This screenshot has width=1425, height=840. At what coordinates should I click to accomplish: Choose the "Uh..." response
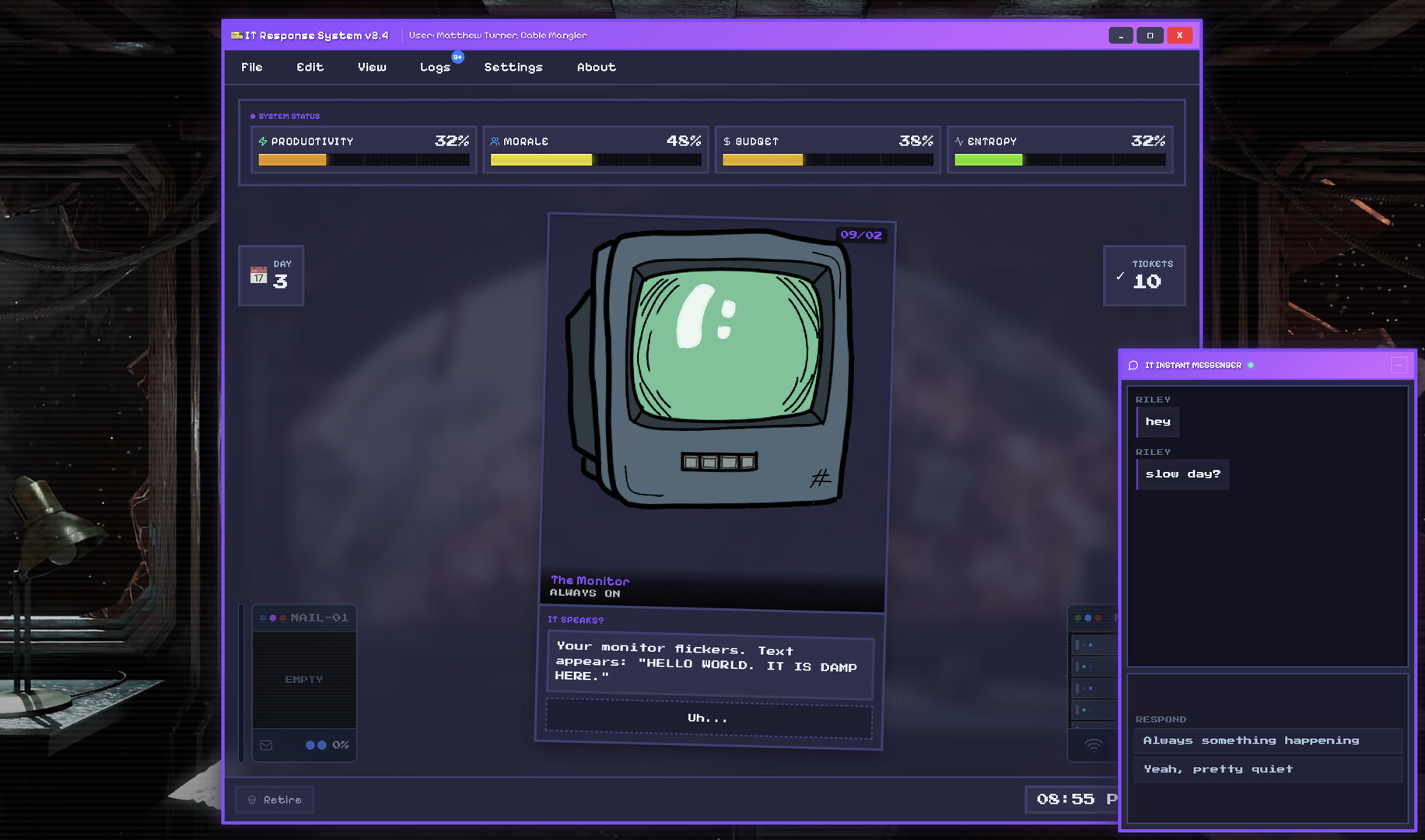[709, 718]
